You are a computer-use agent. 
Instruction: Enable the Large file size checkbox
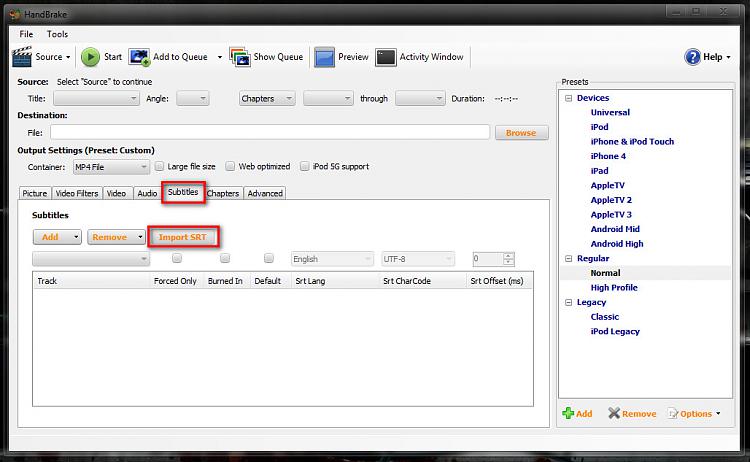[160, 166]
